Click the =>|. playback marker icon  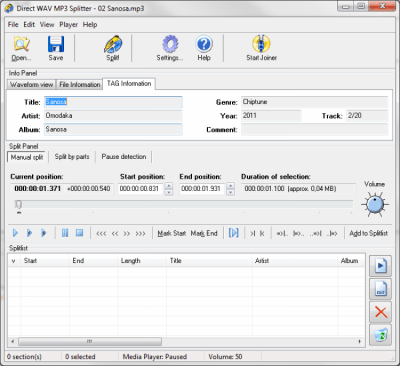click(282, 234)
